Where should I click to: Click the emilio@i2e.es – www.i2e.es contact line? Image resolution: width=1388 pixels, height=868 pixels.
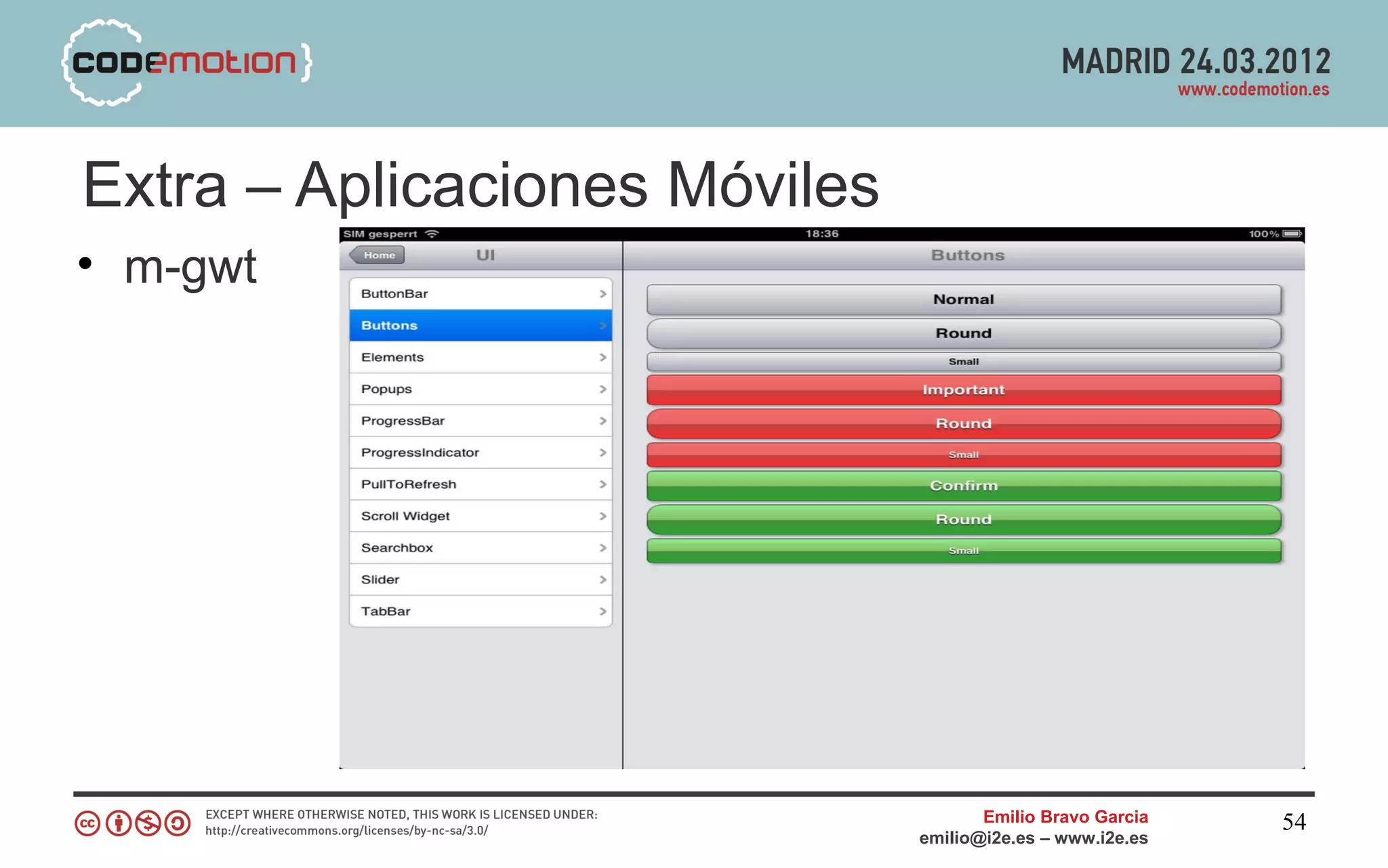tap(1033, 838)
